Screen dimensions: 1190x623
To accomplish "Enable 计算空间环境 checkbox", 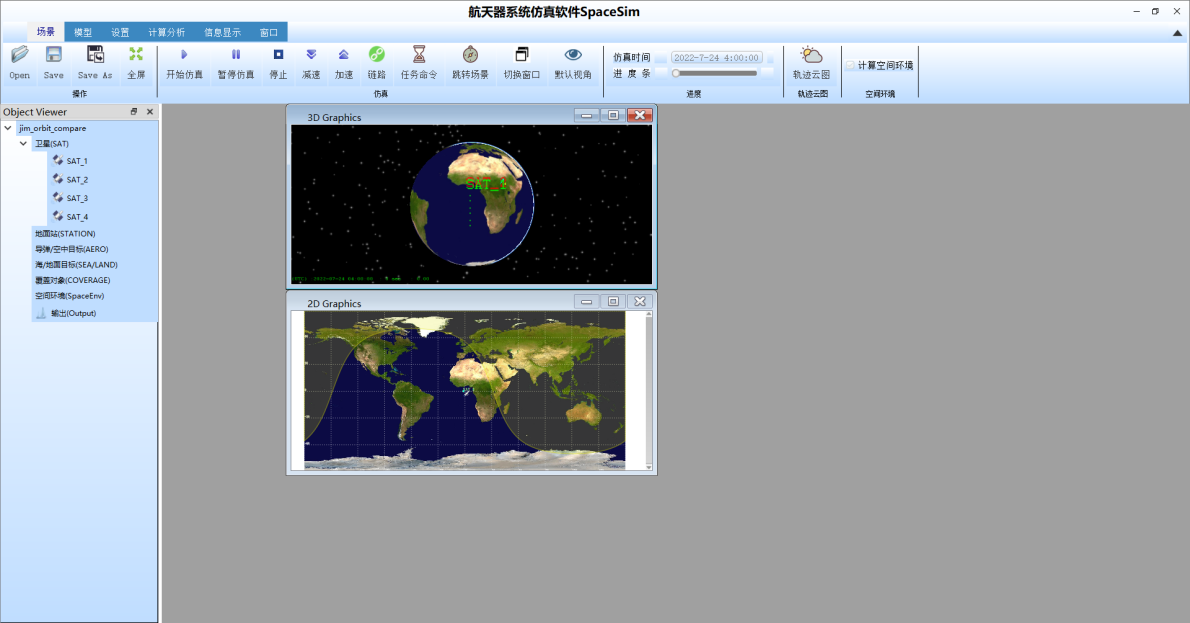I will pyautogui.click(x=850, y=65).
